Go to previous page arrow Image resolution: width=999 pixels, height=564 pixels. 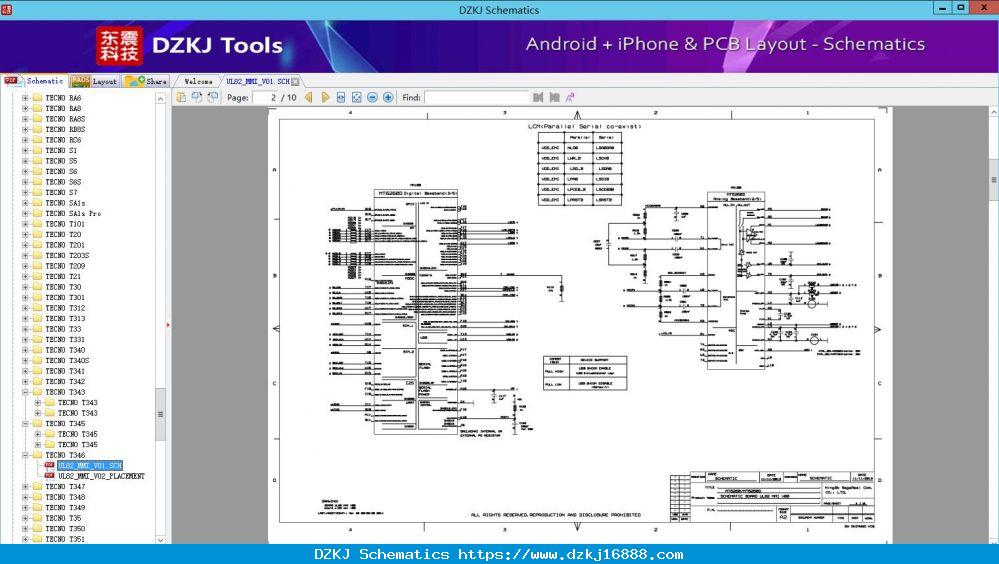pos(309,97)
